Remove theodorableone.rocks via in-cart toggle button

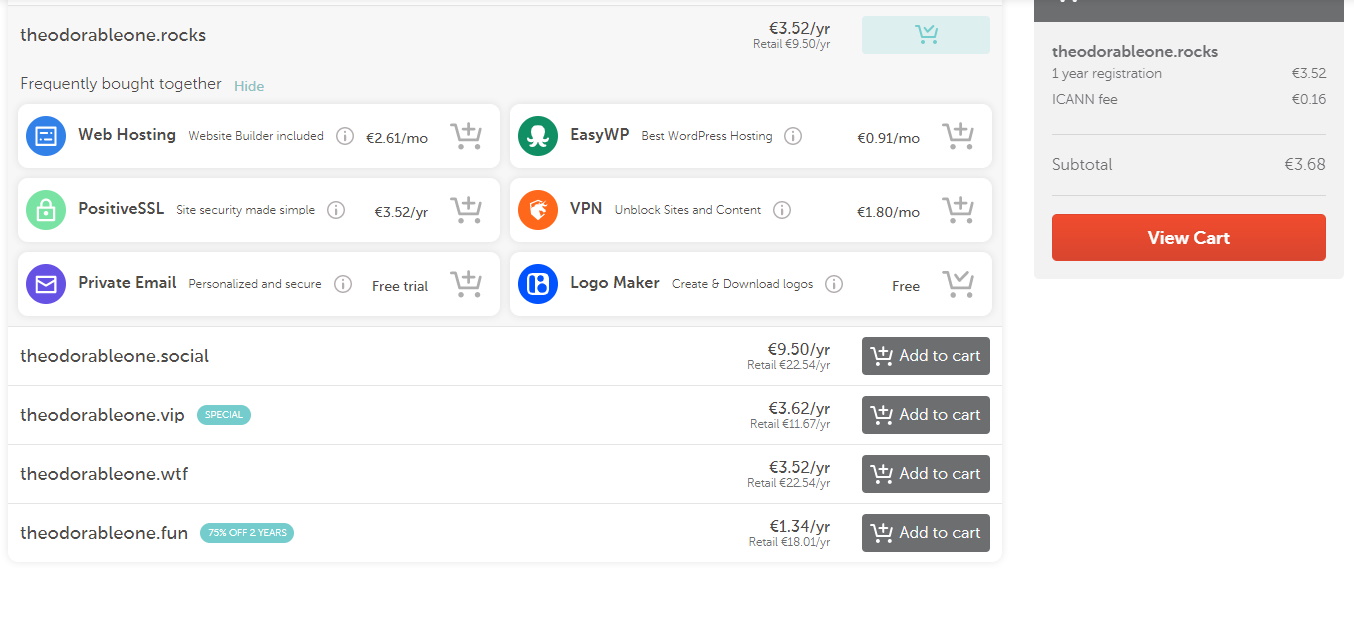pyautogui.click(x=925, y=35)
